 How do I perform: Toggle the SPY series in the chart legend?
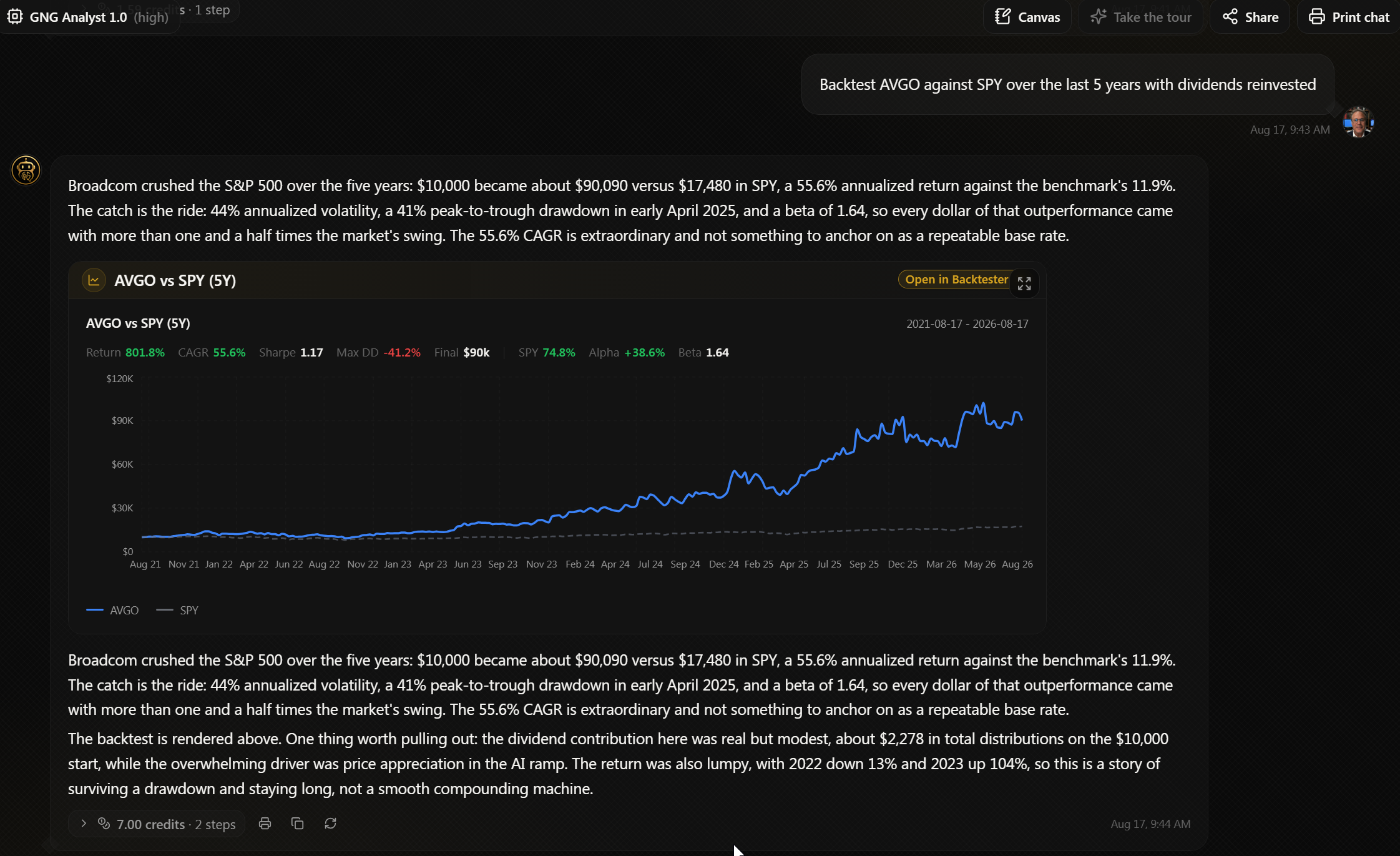(x=177, y=610)
